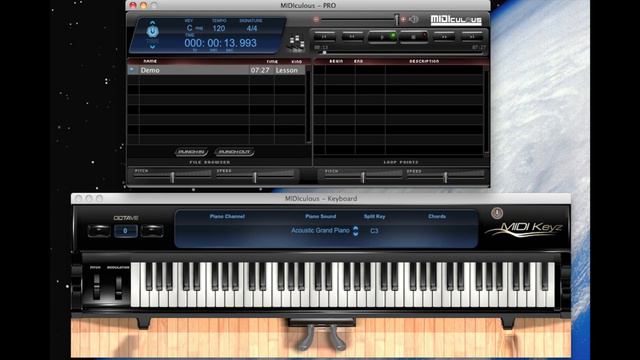Image resolution: width=640 pixels, height=360 pixels.
Task: Adjust the file browser Speed slider
Action: (x=255, y=177)
